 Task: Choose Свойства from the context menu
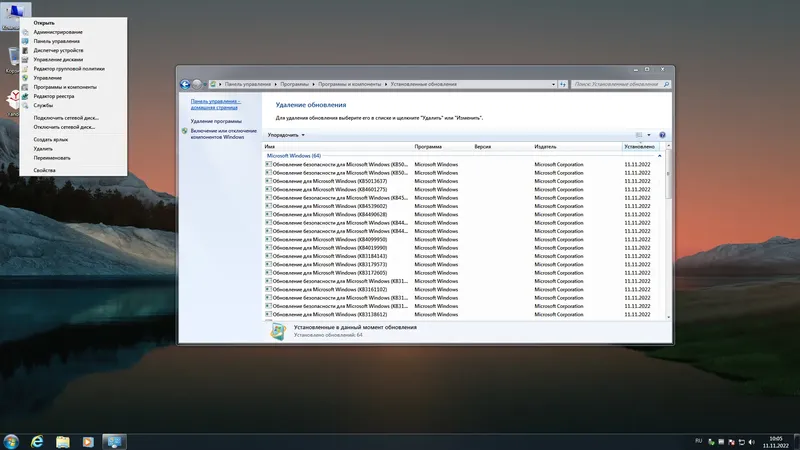point(44,170)
